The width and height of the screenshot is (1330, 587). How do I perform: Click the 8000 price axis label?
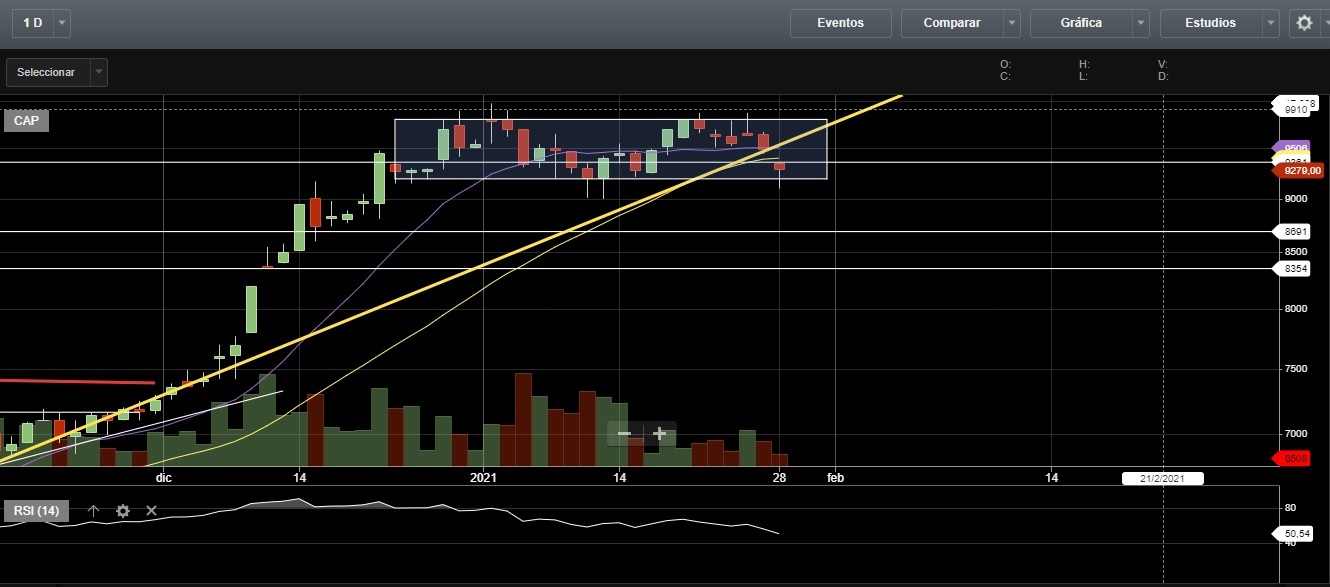1296,309
